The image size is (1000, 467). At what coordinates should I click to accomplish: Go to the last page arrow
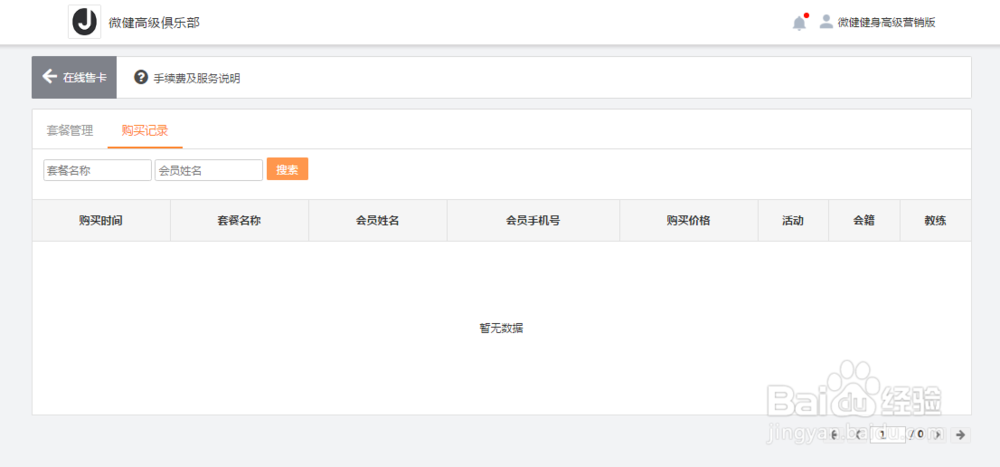pos(960,435)
